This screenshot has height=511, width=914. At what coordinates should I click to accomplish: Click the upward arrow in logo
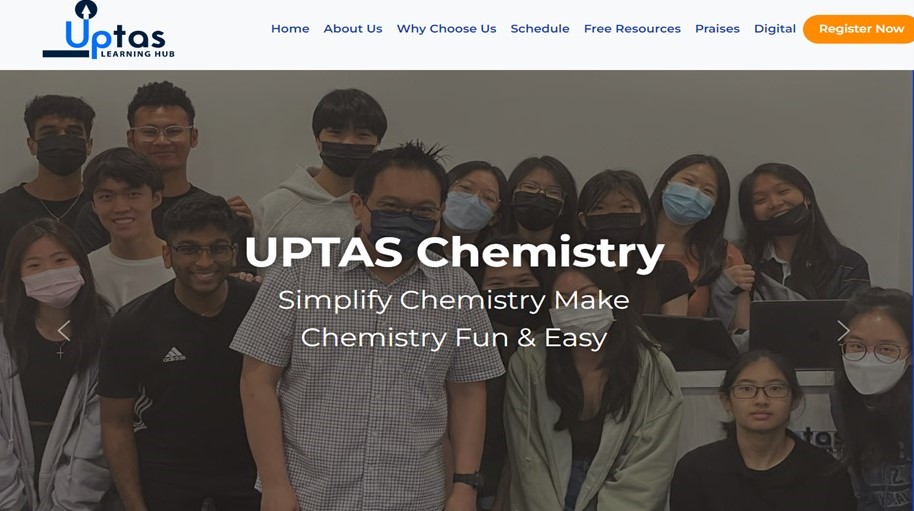point(86,10)
